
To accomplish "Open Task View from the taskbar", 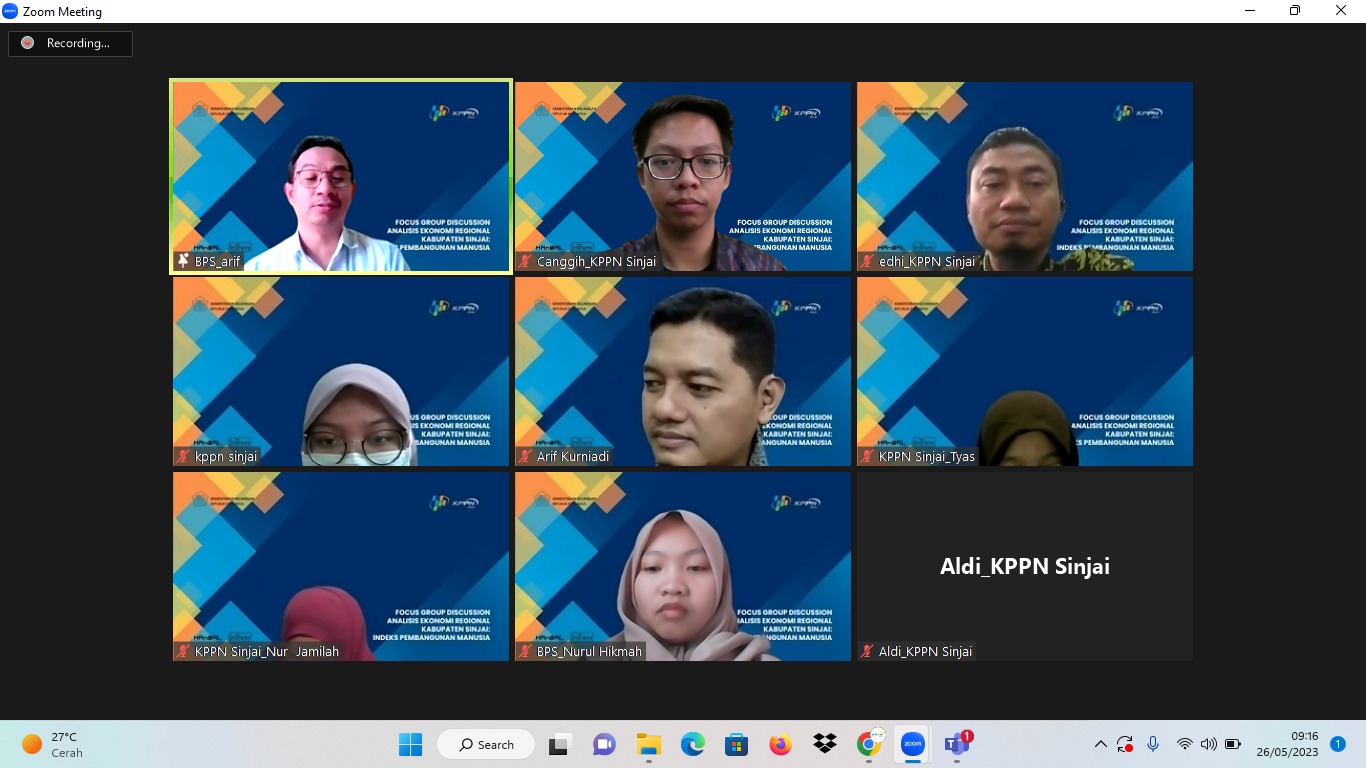I will point(559,745).
